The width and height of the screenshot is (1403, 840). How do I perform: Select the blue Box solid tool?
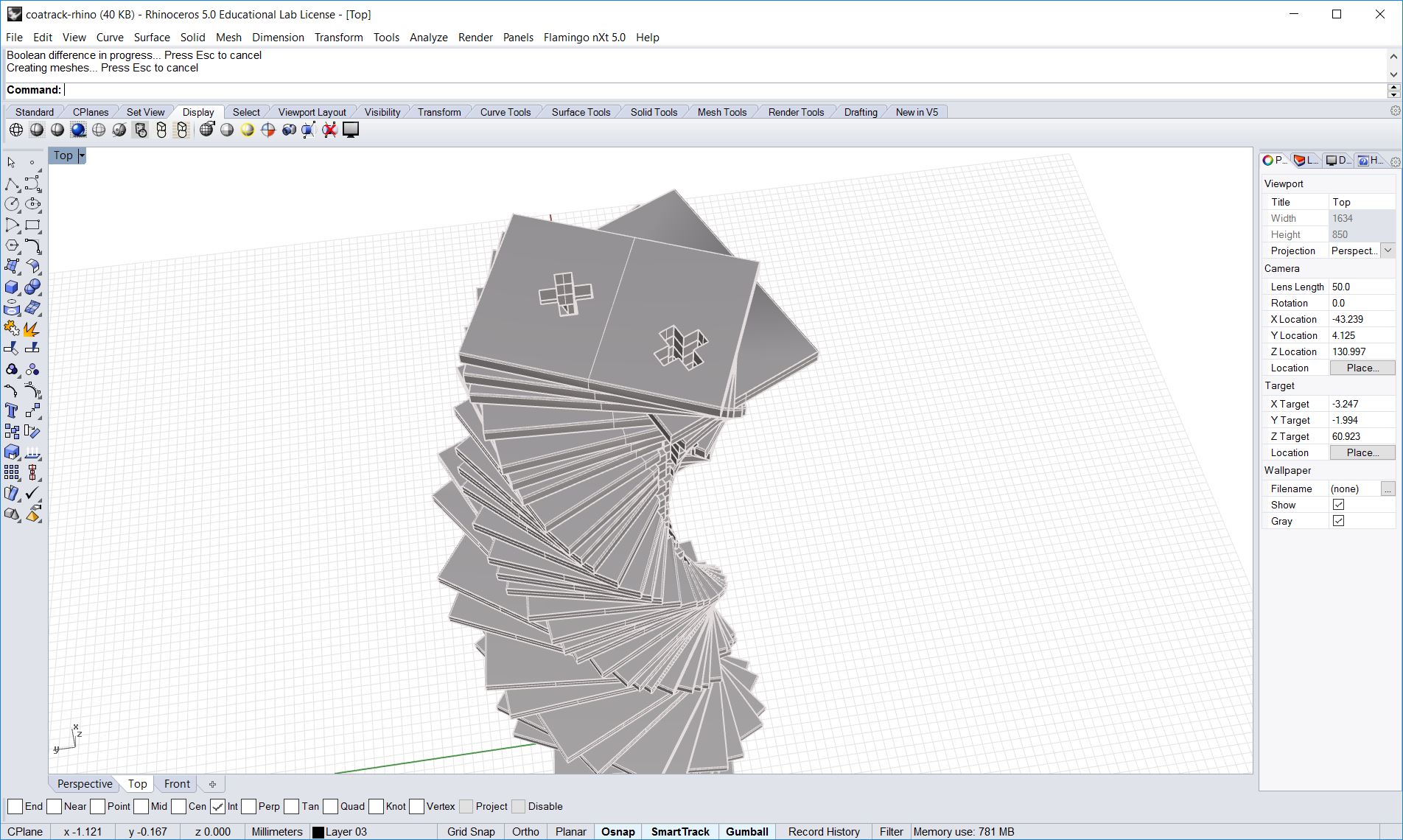point(12,287)
